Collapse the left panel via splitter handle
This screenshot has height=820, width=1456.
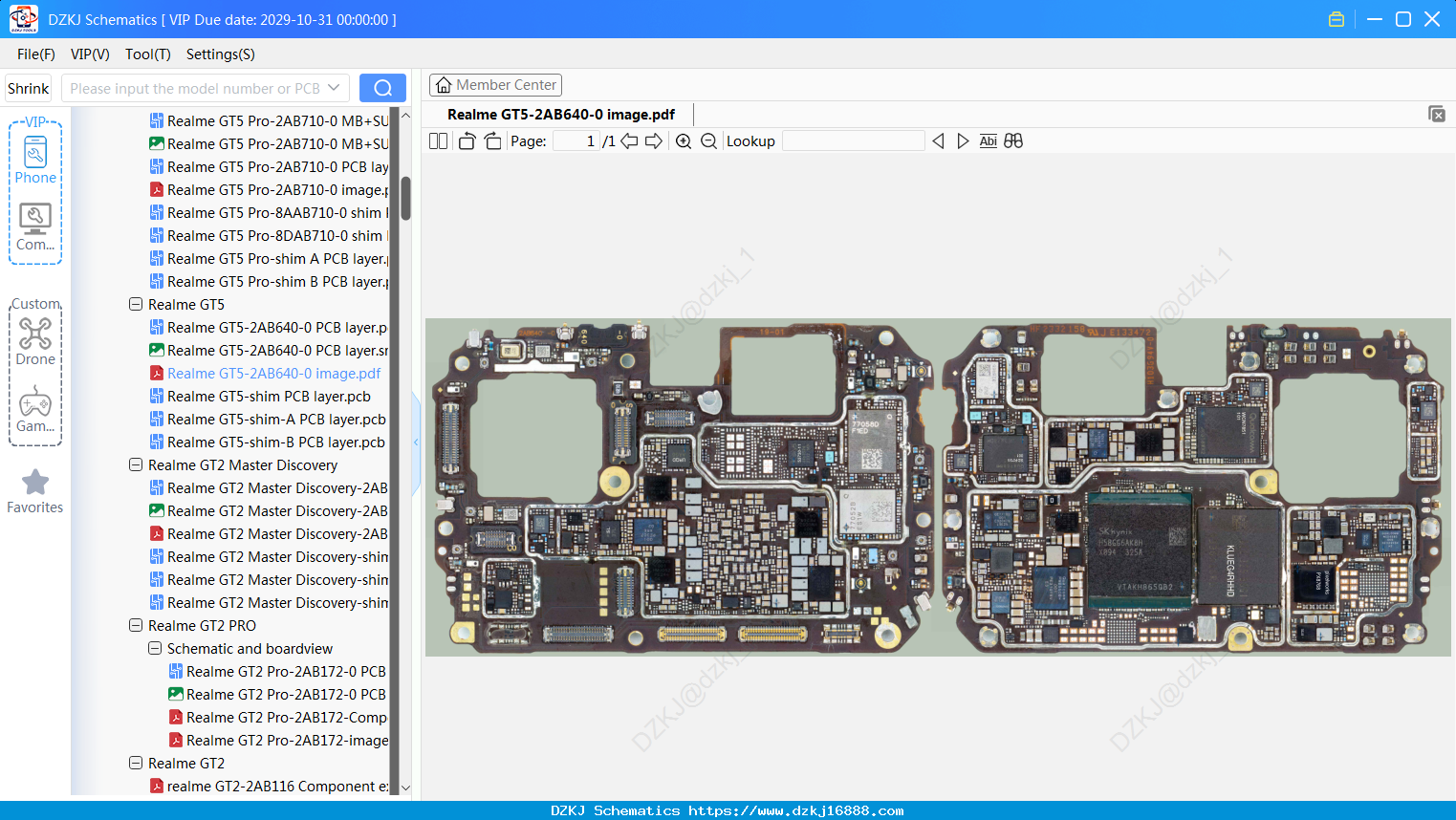click(416, 442)
